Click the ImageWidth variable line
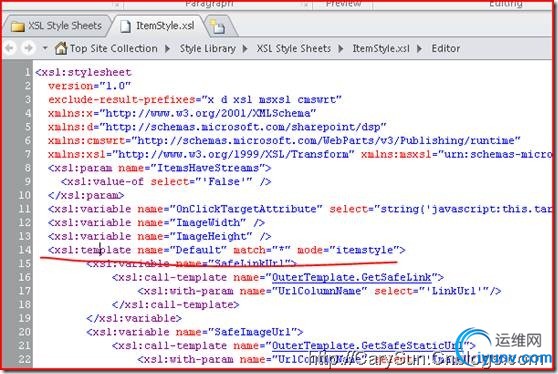558x374 pixels. tap(156, 223)
